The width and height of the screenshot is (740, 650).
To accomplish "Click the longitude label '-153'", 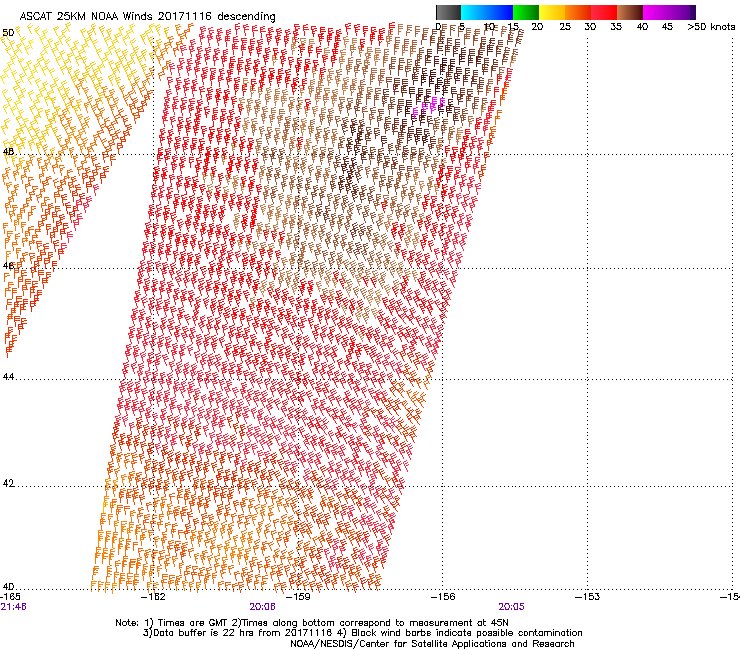I will tap(588, 597).
